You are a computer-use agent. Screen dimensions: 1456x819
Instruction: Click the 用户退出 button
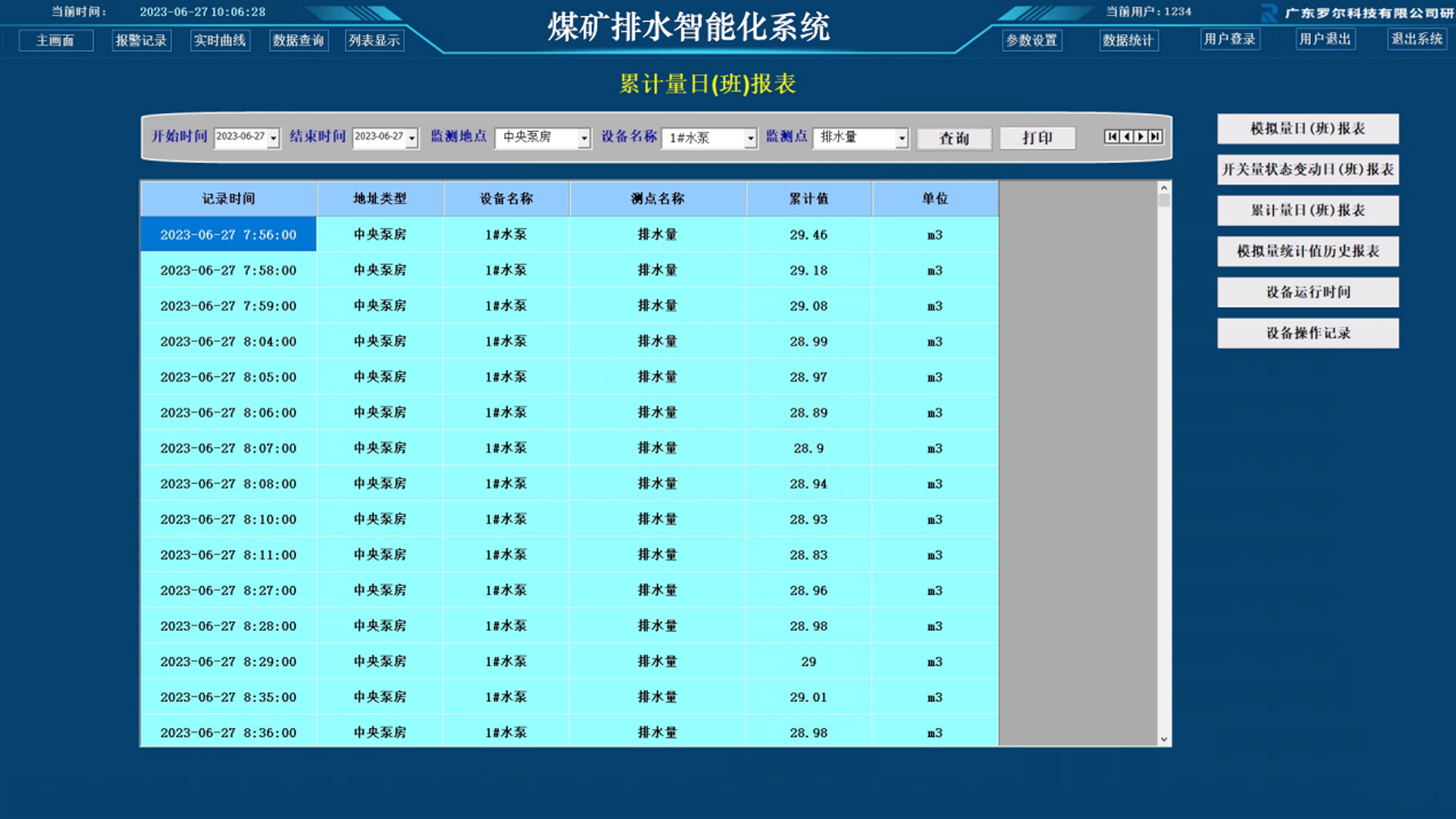(x=1326, y=39)
